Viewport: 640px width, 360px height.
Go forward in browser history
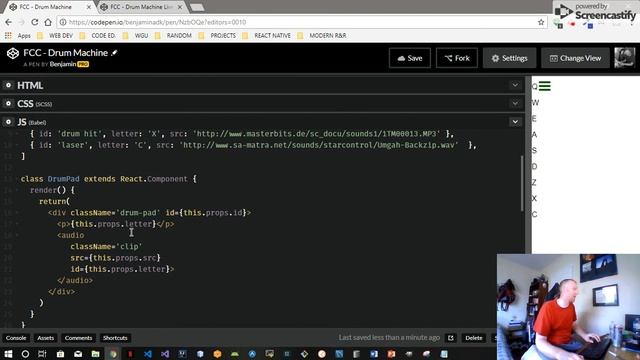point(22,22)
